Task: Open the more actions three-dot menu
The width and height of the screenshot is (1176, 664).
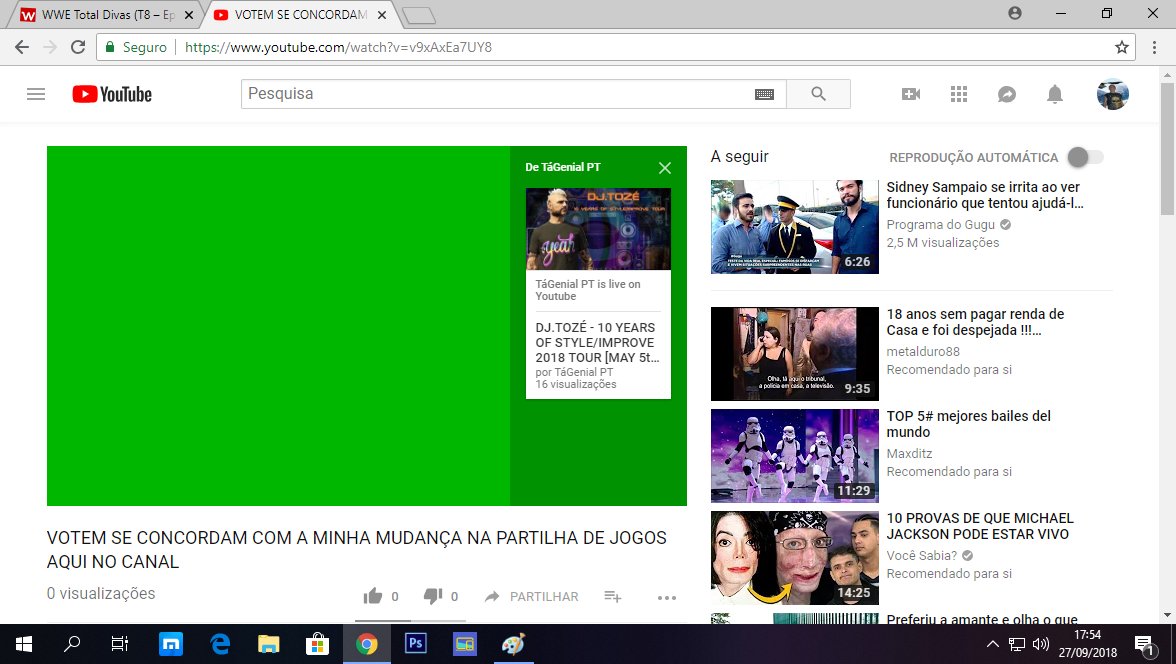Action: pyautogui.click(x=667, y=597)
